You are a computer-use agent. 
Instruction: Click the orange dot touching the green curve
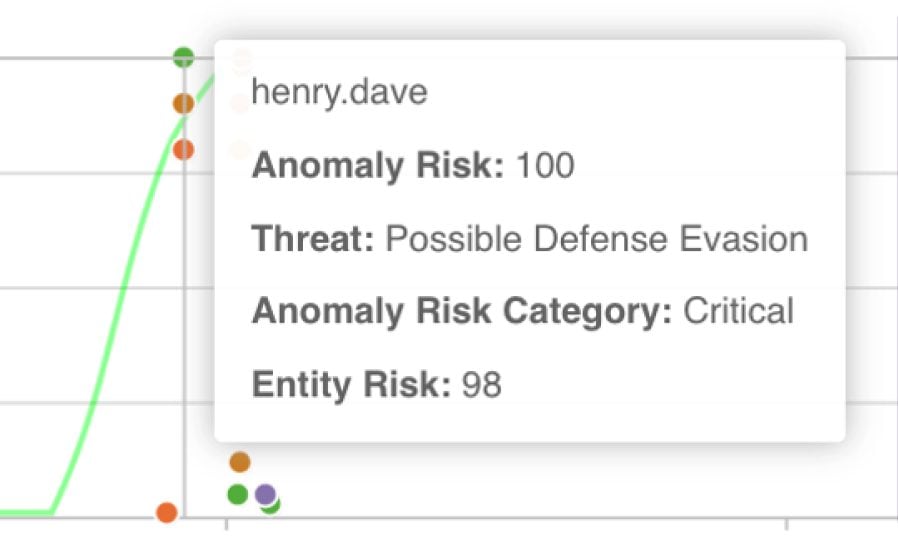[x=183, y=150]
